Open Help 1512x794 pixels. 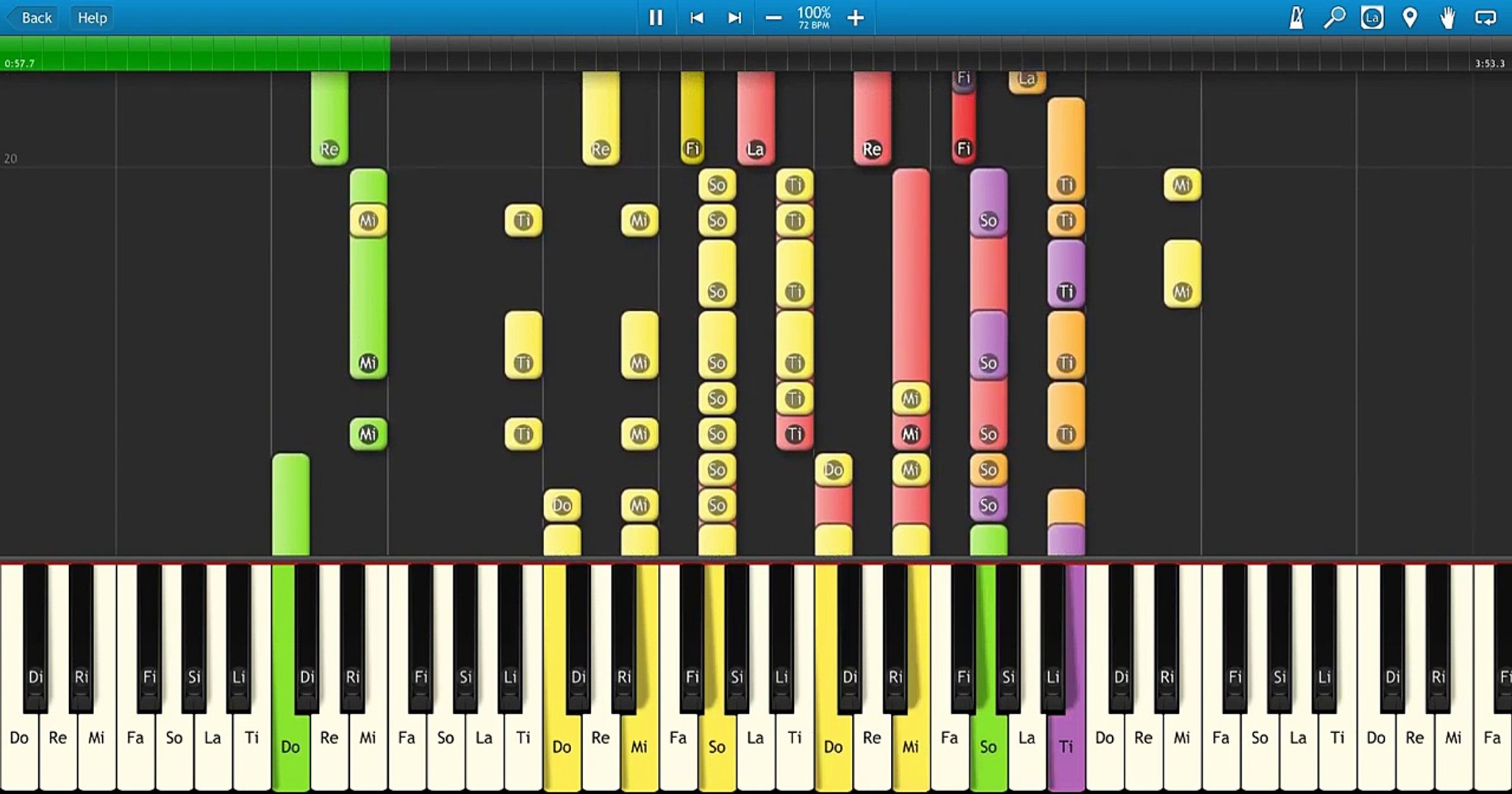91,17
